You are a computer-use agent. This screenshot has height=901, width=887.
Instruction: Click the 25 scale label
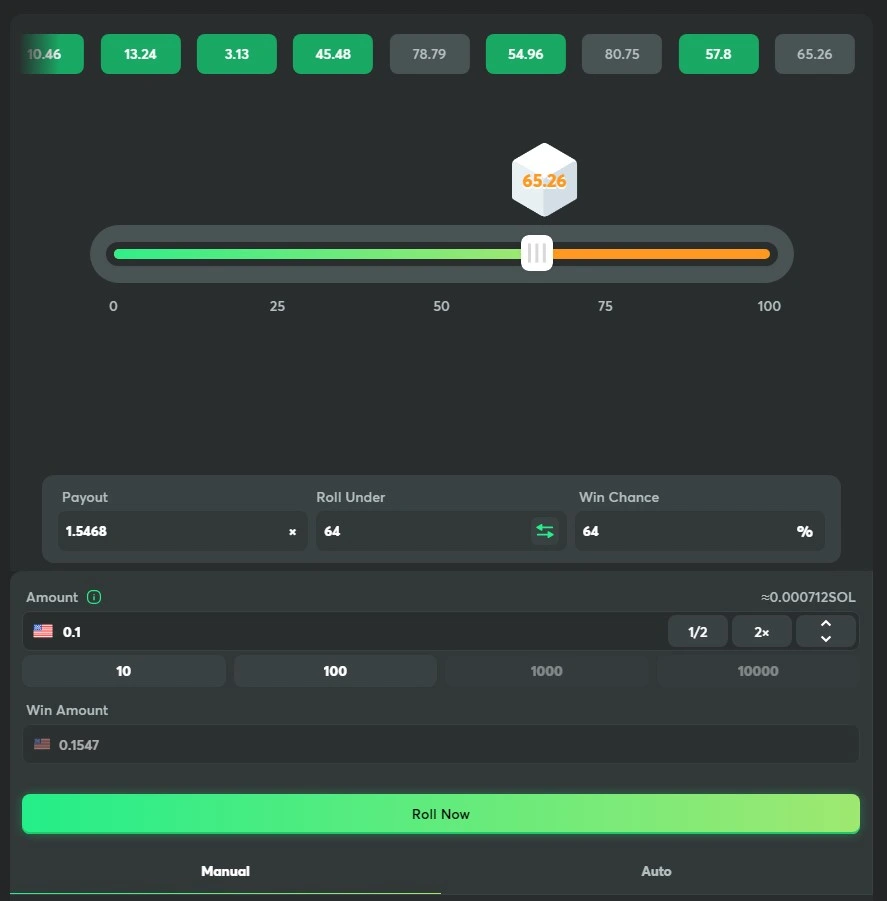click(277, 306)
